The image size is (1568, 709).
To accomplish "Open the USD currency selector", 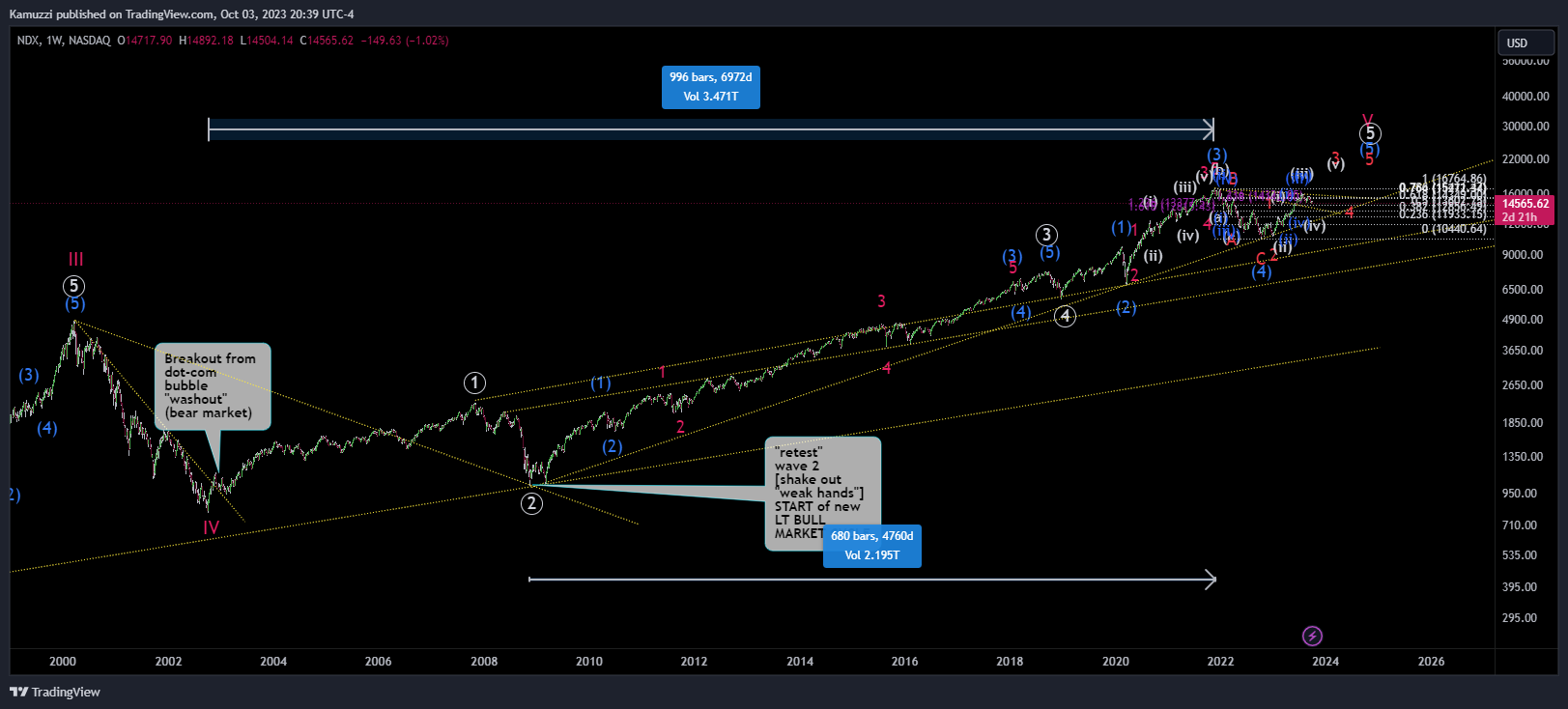I will point(1525,43).
